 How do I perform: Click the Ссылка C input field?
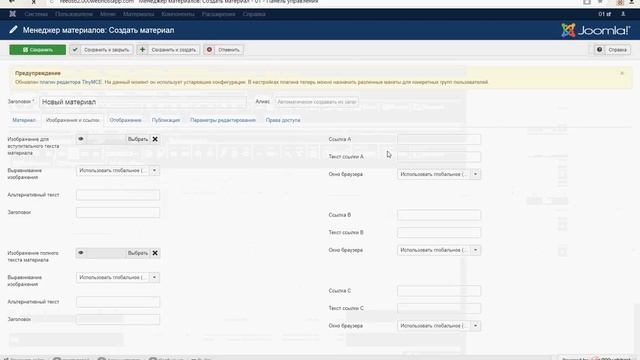coord(439,291)
